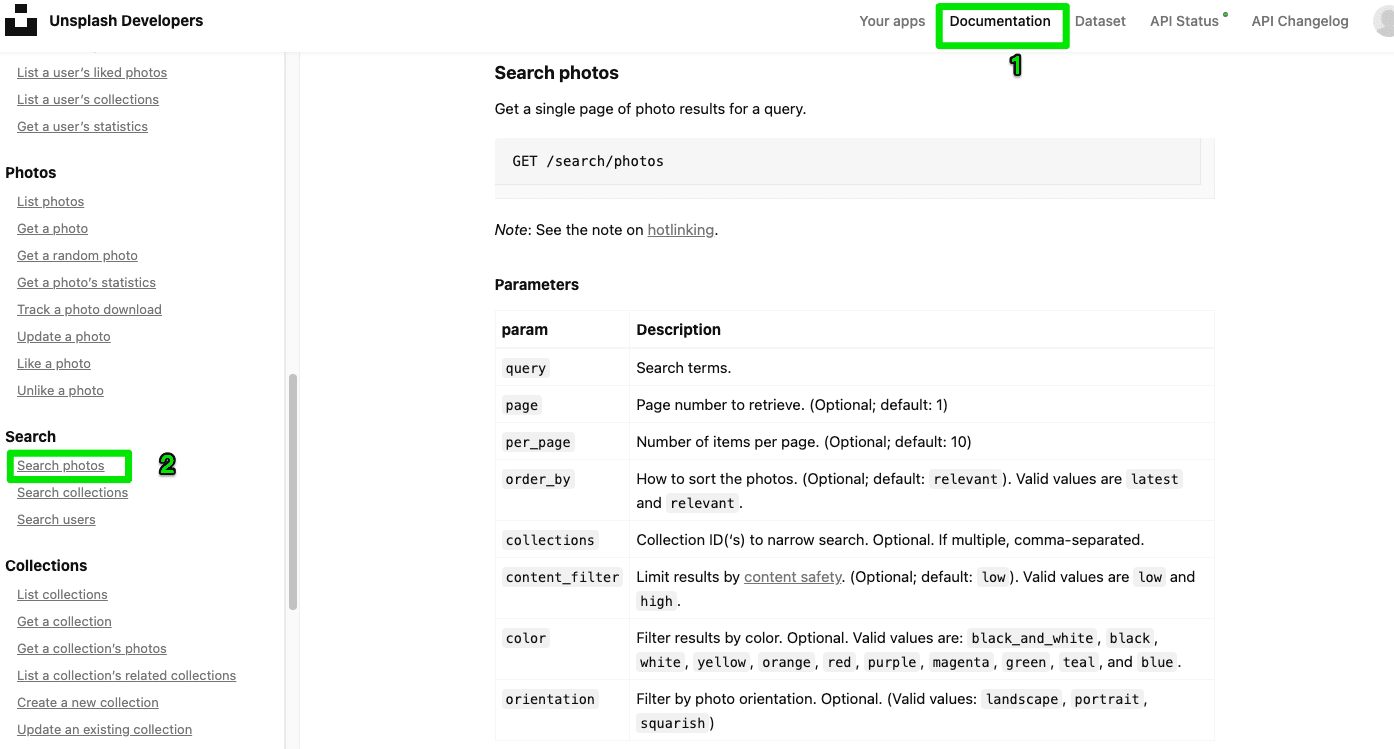Open List a collection's related collections
Image resolution: width=1394 pixels, height=749 pixels.
(126, 676)
